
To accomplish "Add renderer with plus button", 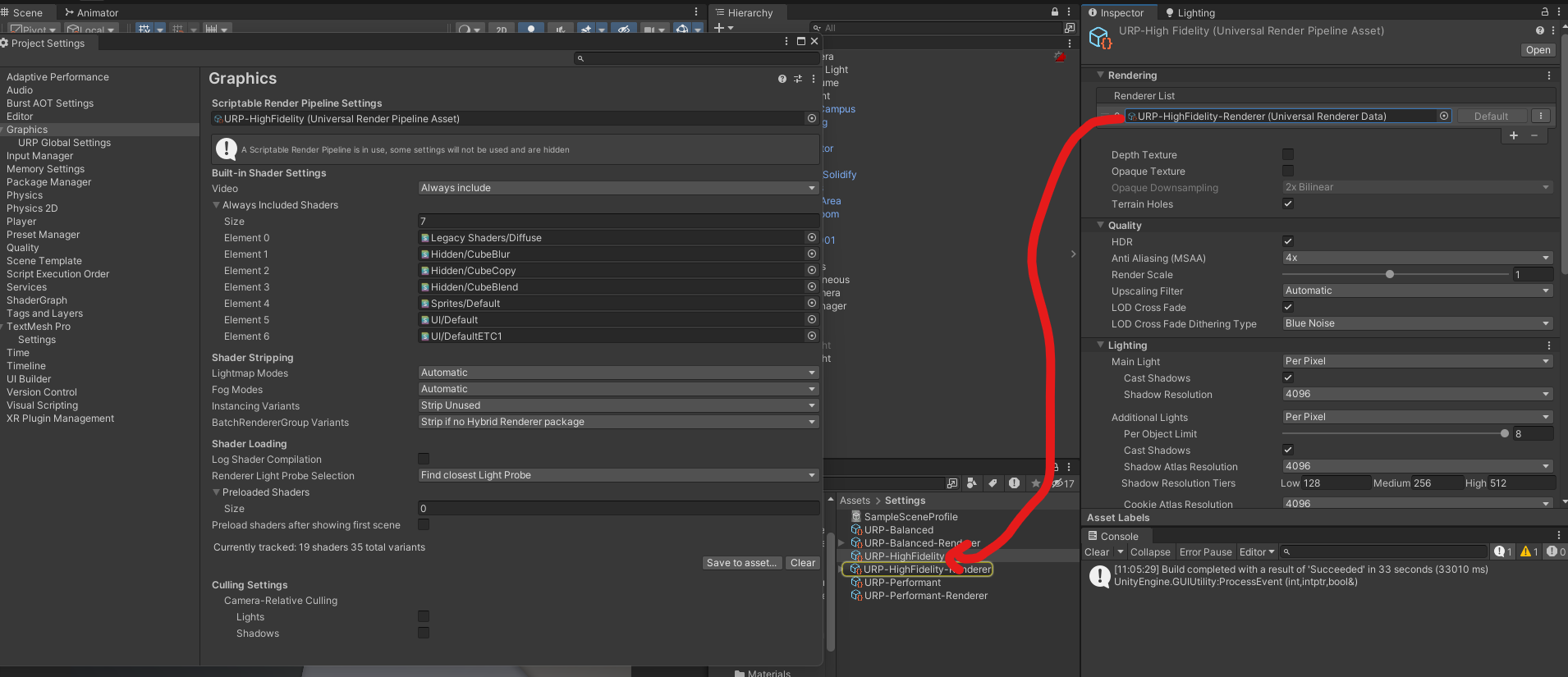I will coord(1514,135).
